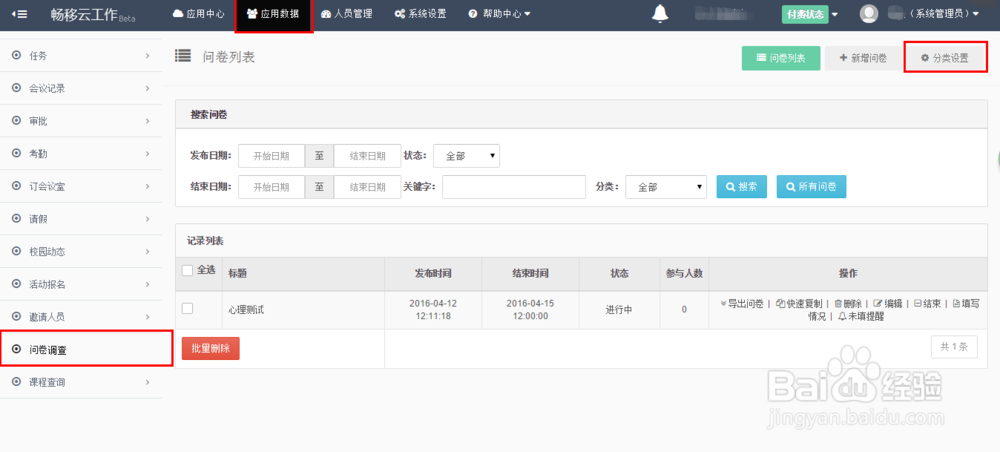The image size is (1000, 452).
Task: Click the 畅移云工作 logo text
Action: (84, 15)
